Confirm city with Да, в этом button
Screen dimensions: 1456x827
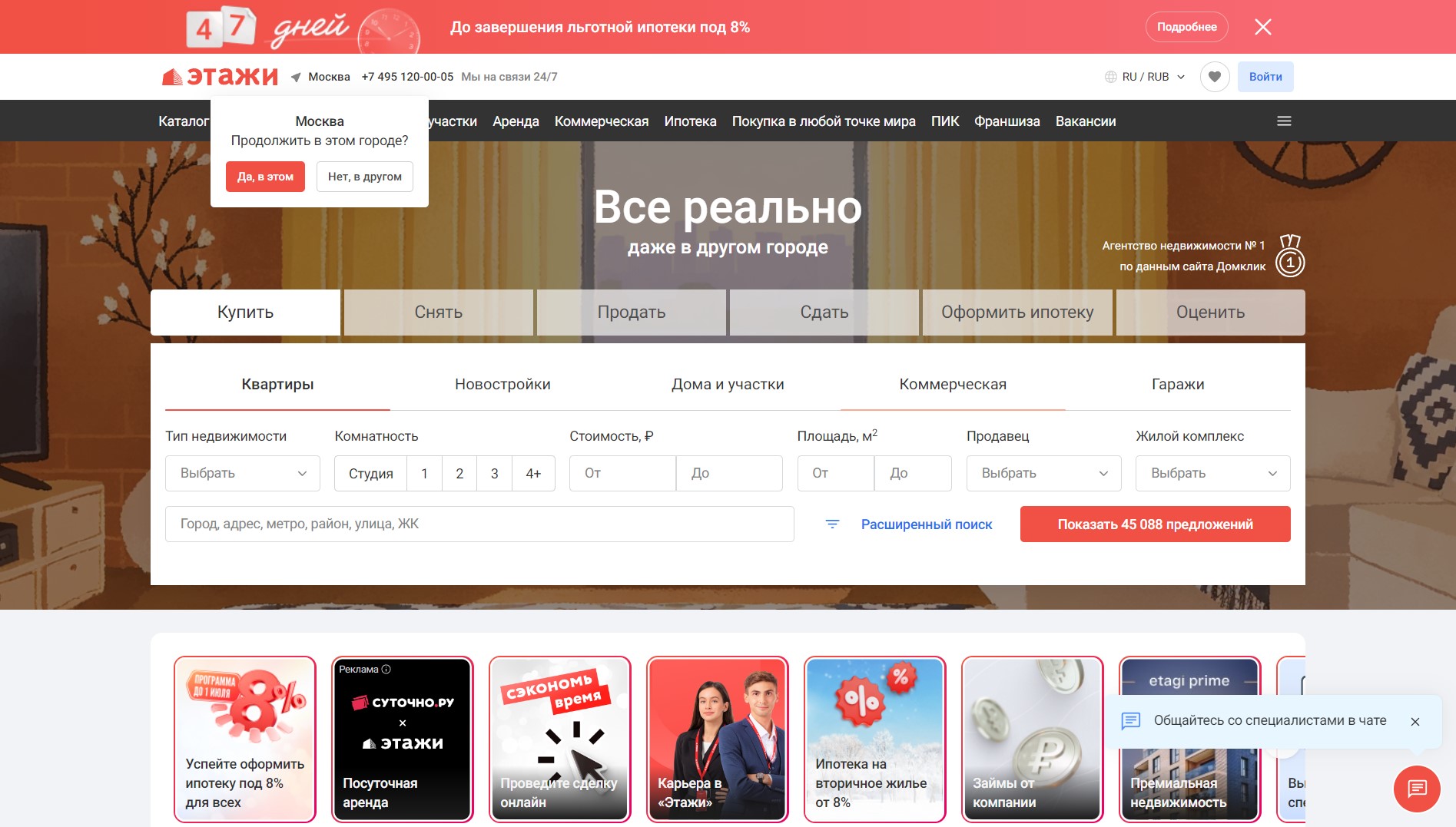tap(265, 177)
